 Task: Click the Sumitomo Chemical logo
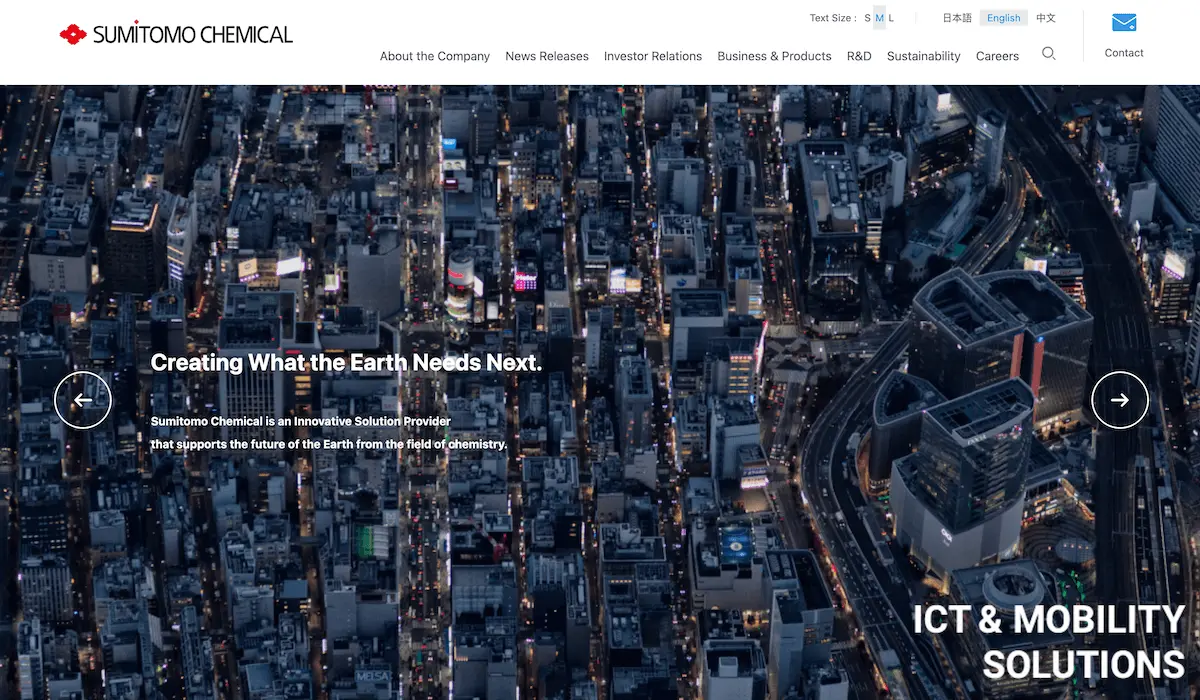click(x=176, y=34)
